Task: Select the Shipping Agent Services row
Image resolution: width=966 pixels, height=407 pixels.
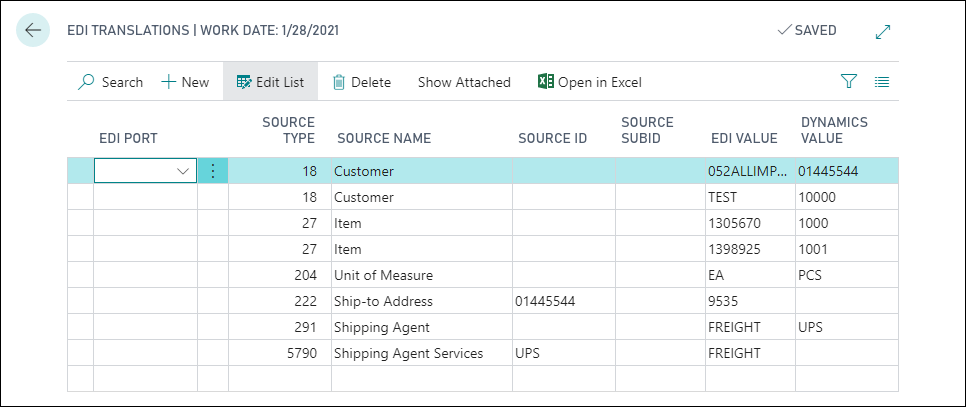Action: pos(408,353)
